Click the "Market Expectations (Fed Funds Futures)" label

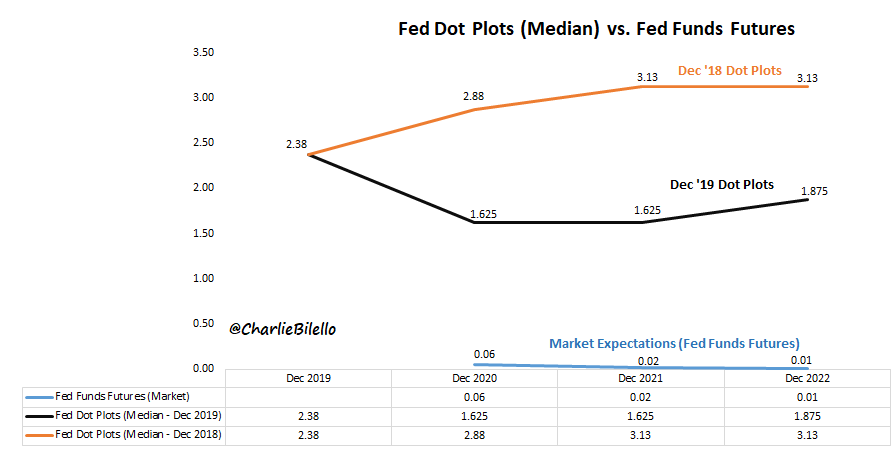click(674, 342)
